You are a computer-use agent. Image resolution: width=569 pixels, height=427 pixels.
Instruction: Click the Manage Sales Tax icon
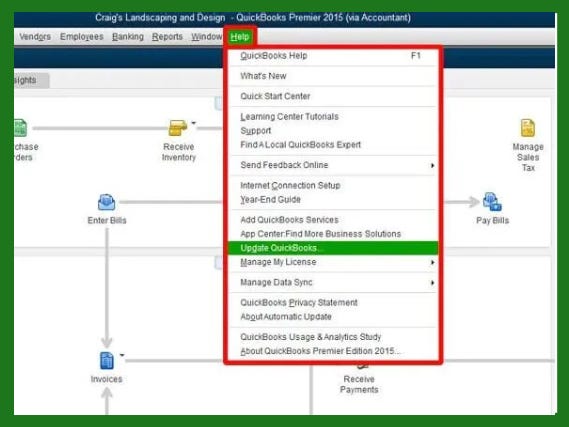point(528,128)
